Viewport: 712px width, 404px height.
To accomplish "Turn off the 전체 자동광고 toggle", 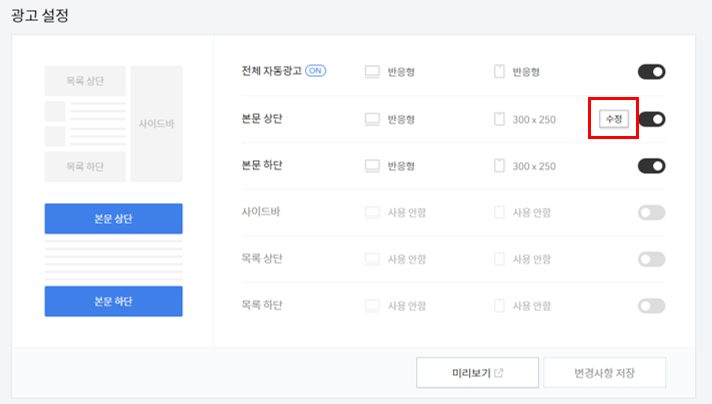I will point(652,72).
